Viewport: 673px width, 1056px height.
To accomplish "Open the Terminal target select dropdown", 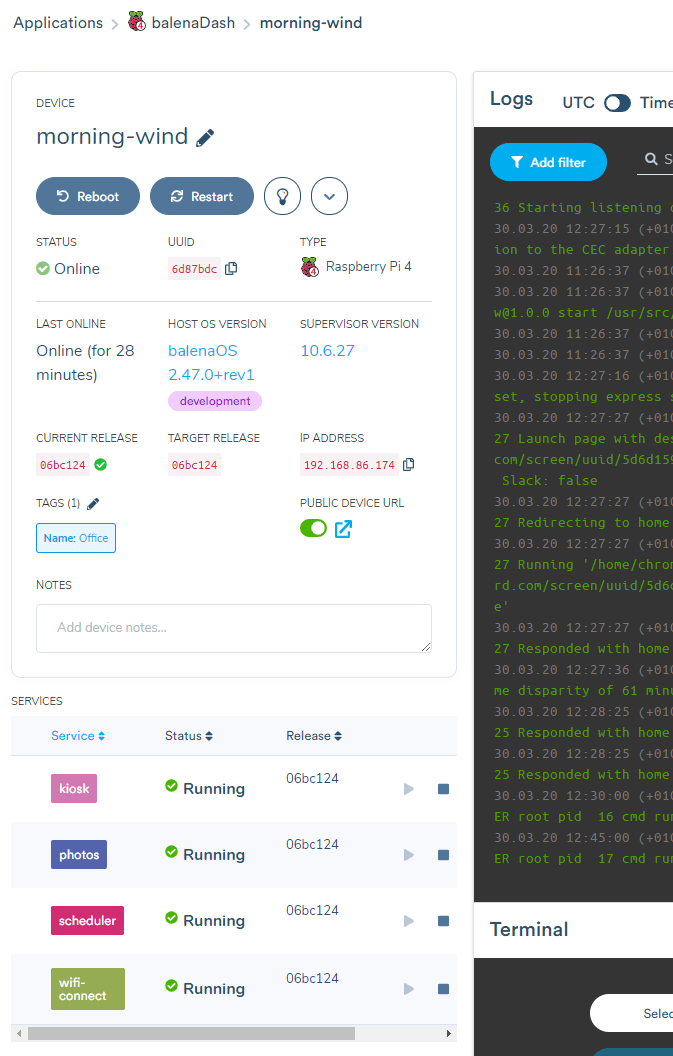I will click(631, 1013).
